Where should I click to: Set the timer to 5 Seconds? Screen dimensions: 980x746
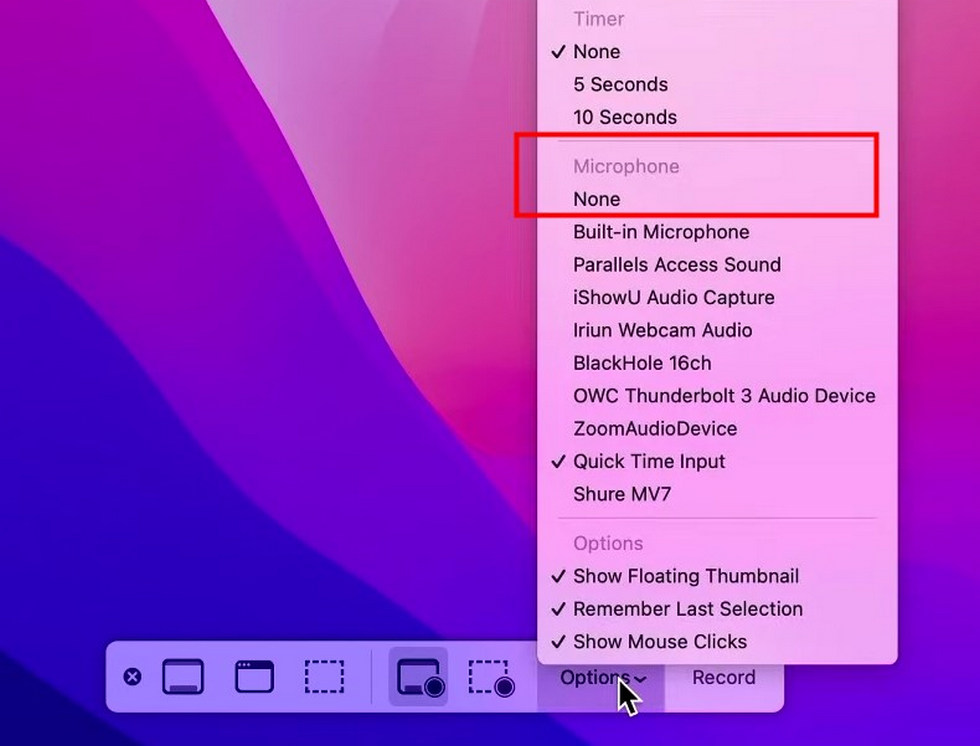tap(620, 84)
